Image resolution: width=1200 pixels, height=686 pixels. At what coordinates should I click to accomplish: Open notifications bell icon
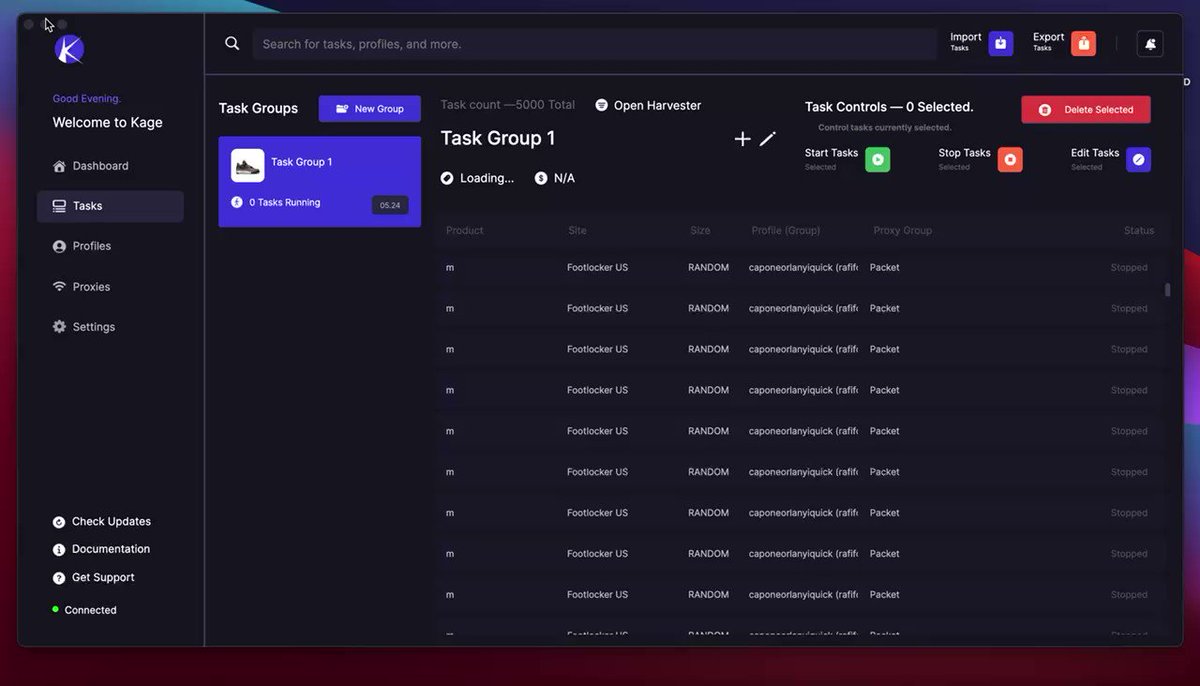point(1150,44)
